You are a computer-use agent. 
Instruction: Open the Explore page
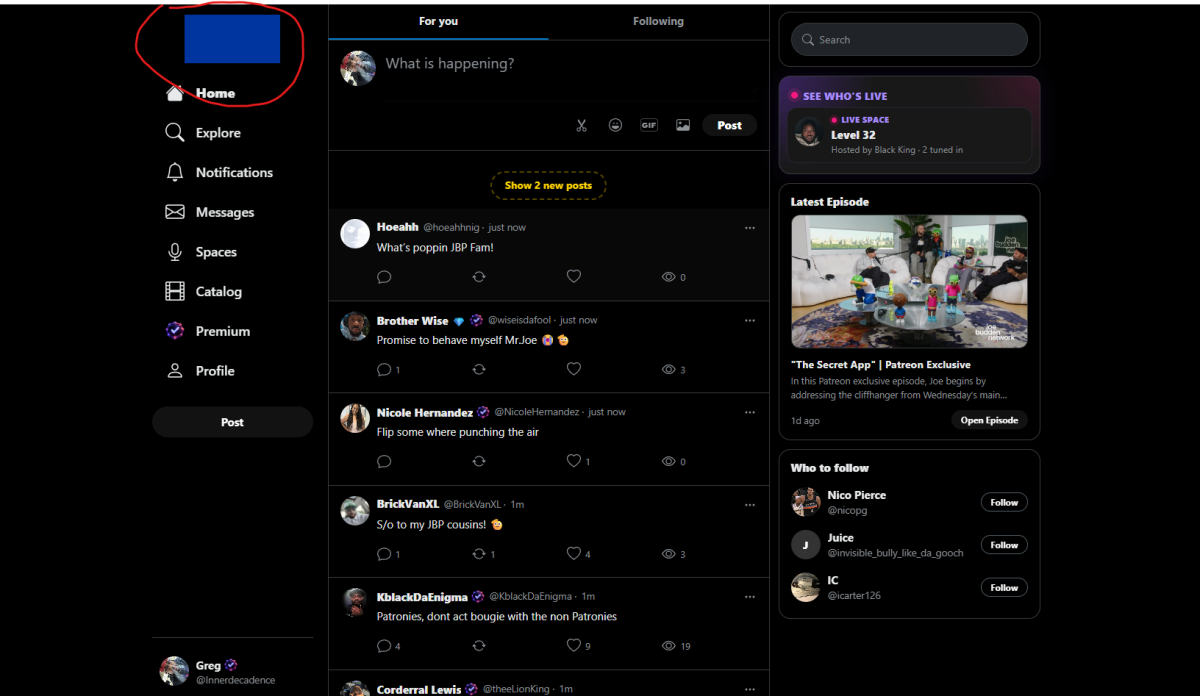pos(203,133)
